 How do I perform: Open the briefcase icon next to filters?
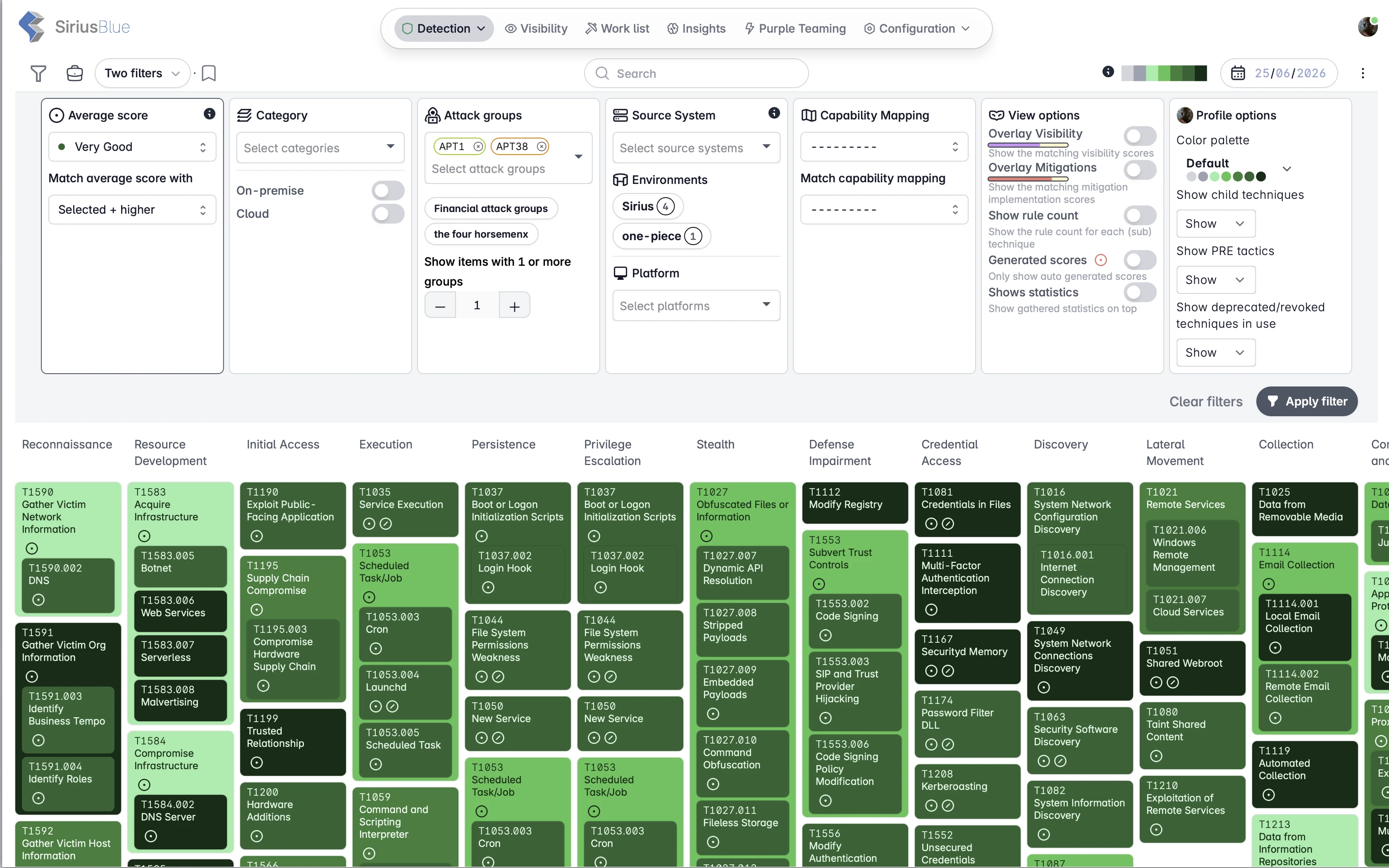click(x=74, y=74)
